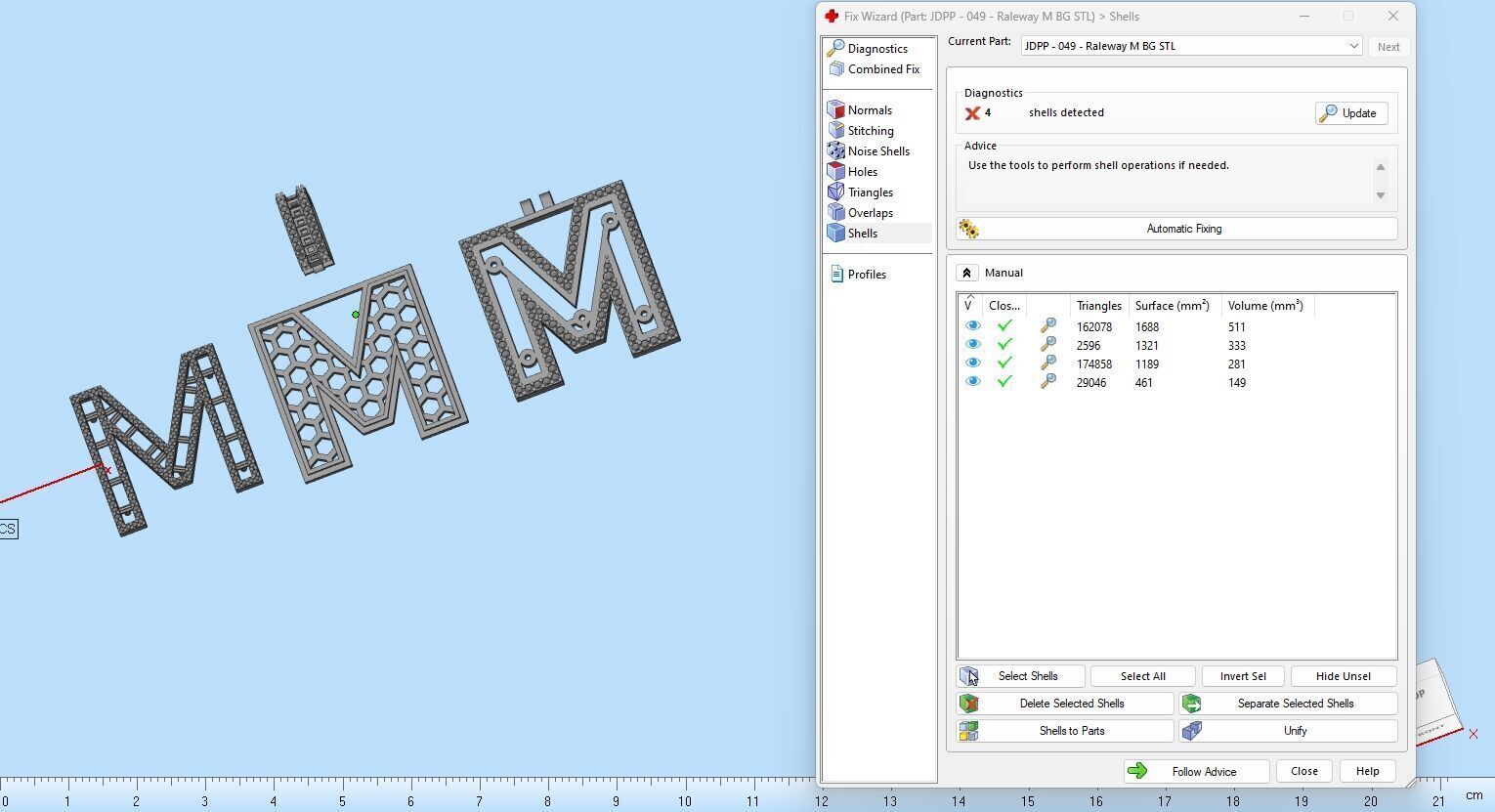
Task: Click Select All shells
Action: (1142, 676)
